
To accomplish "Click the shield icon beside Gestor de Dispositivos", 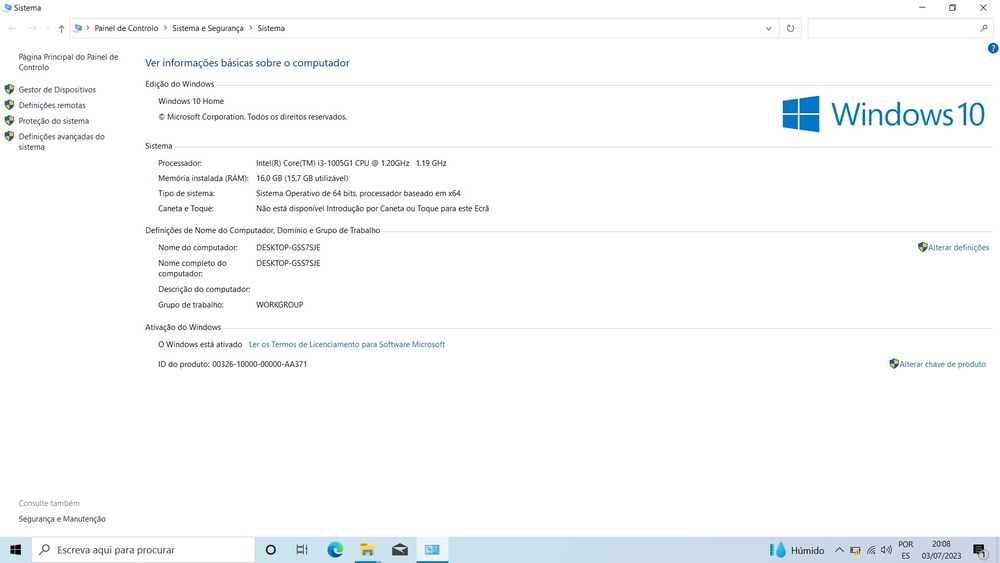I will [9, 89].
